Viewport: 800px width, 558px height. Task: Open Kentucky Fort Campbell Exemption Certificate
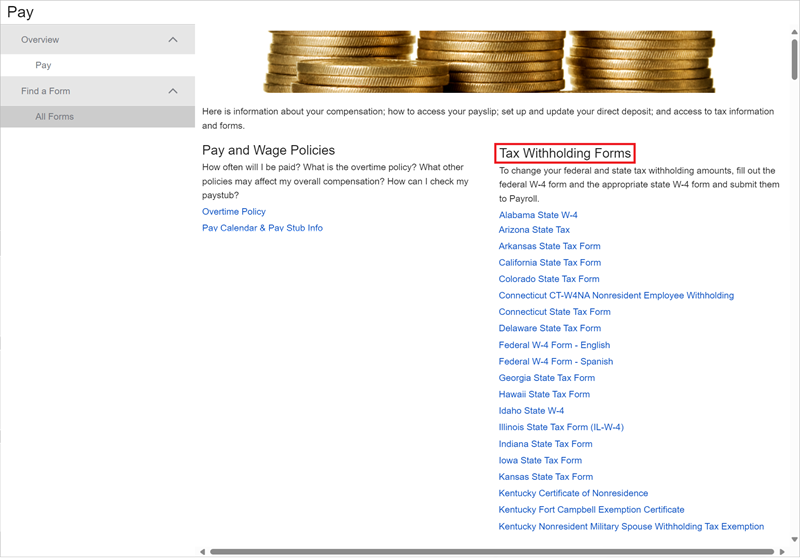coord(592,510)
